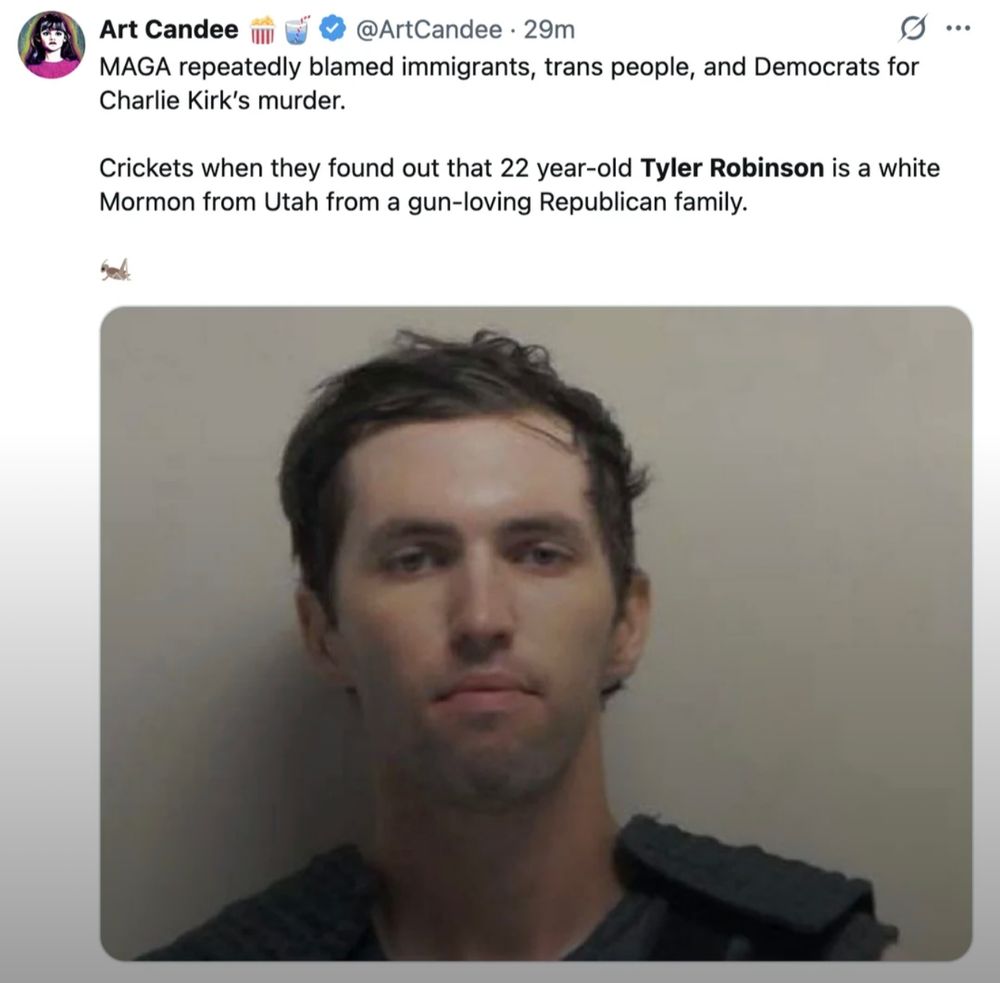Click the word "Utah" in the post
1000x983 pixels.
291,202
